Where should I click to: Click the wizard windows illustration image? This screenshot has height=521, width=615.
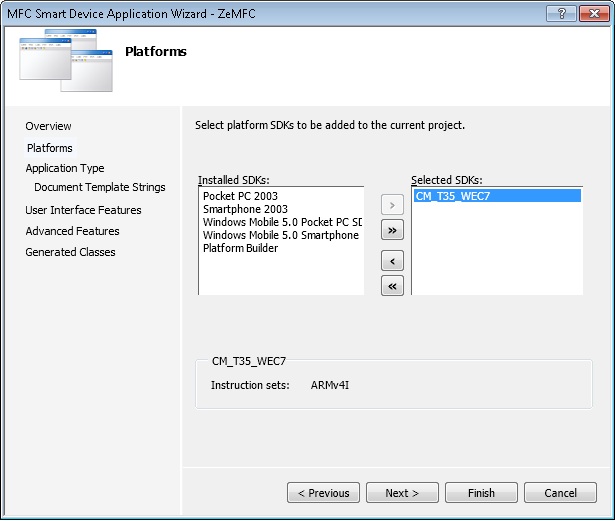coord(66,60)
